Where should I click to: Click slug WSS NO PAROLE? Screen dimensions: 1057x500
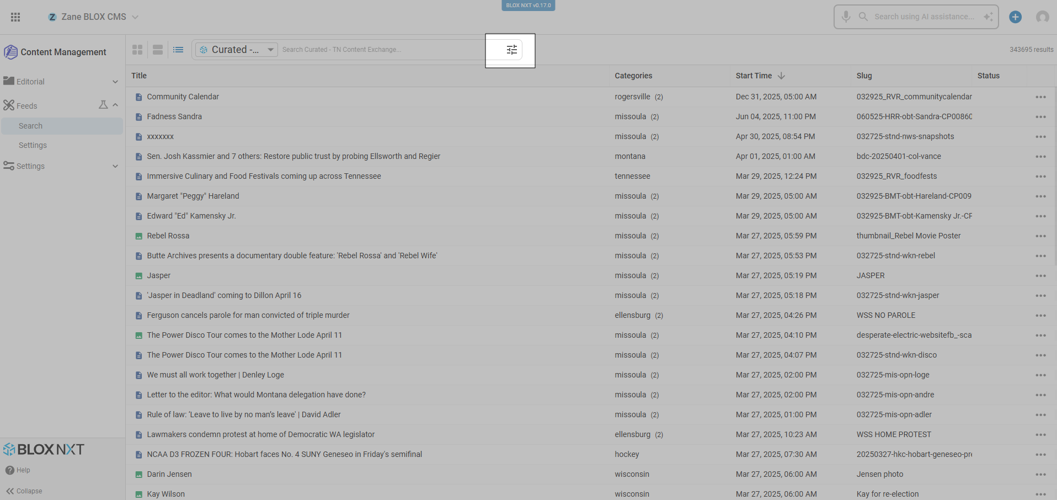point(887,315)
